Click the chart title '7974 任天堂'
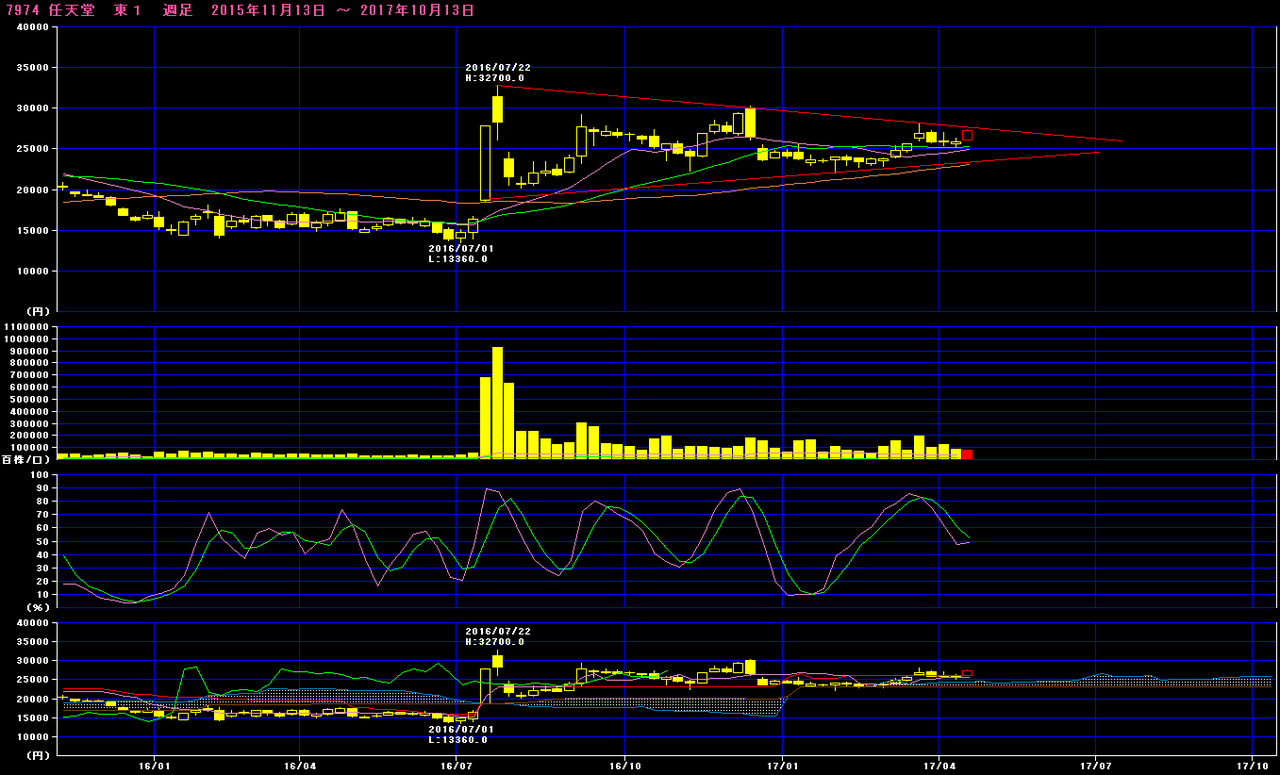Image resolution: width=1280 pixels, height=775 pixels. pos(51,10)
